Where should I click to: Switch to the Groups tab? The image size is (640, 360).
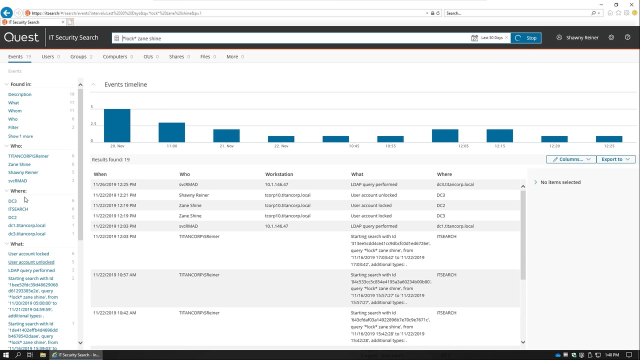(81, 57)
